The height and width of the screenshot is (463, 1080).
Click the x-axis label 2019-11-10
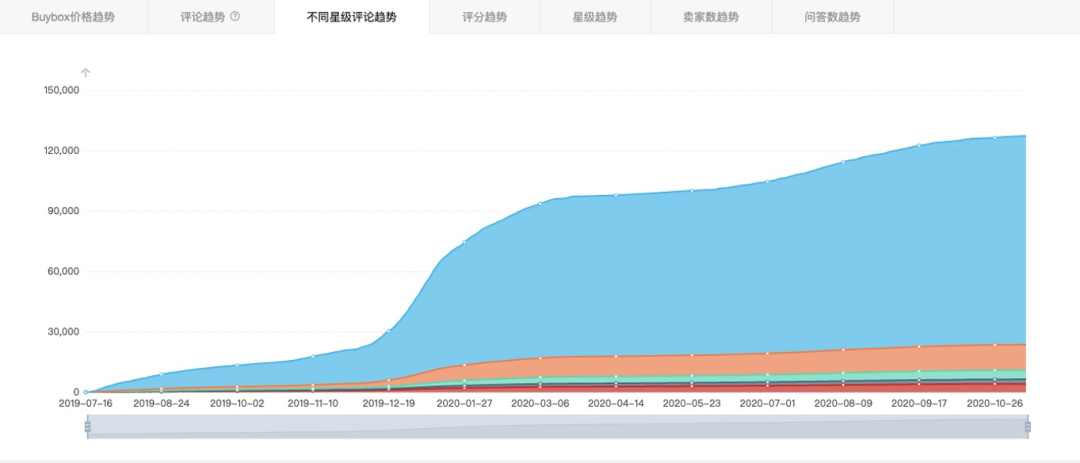[313, 404]
